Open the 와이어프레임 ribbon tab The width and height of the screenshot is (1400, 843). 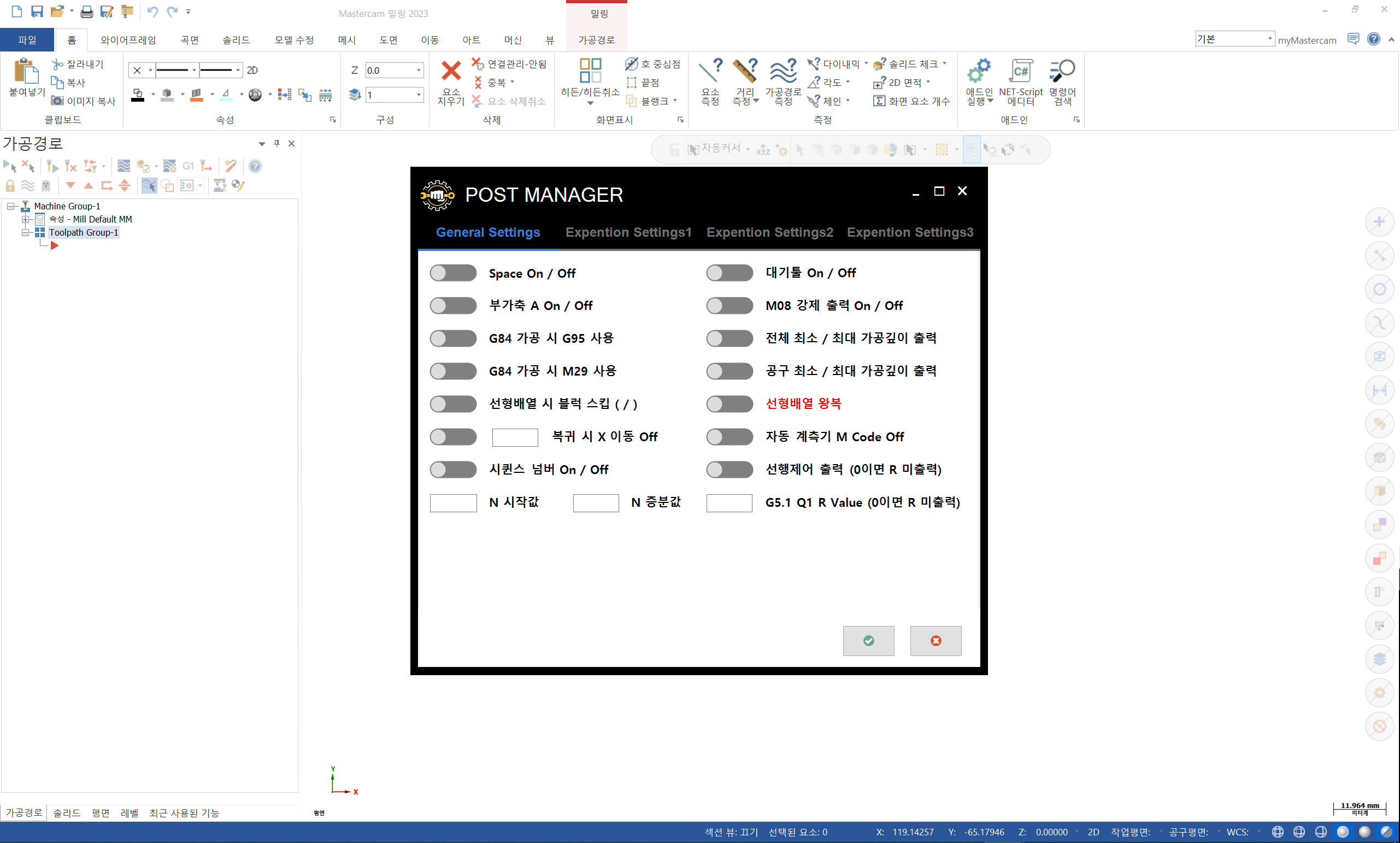[x=128, y=40]
